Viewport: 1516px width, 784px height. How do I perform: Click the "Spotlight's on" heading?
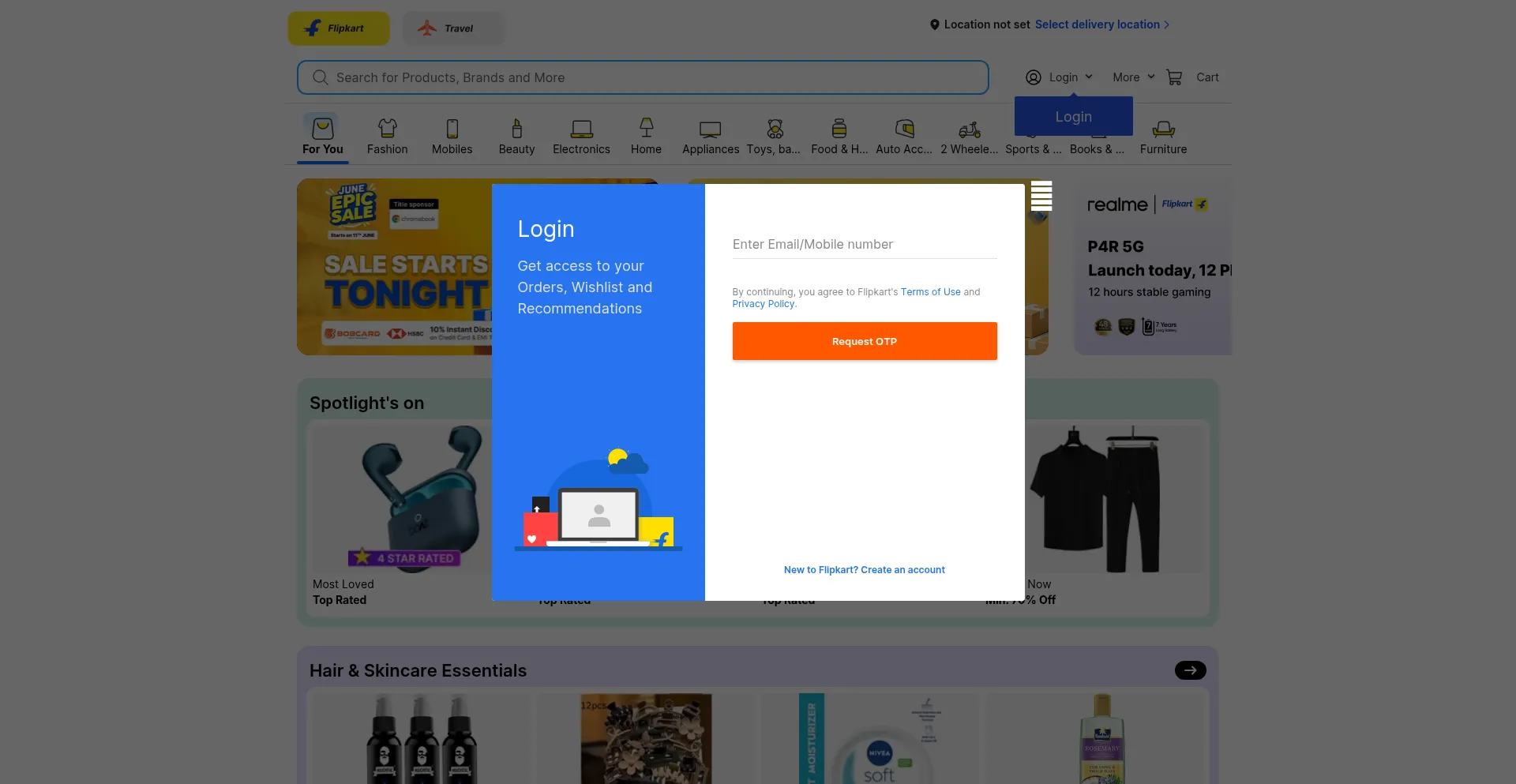click(x=367, y=403)
